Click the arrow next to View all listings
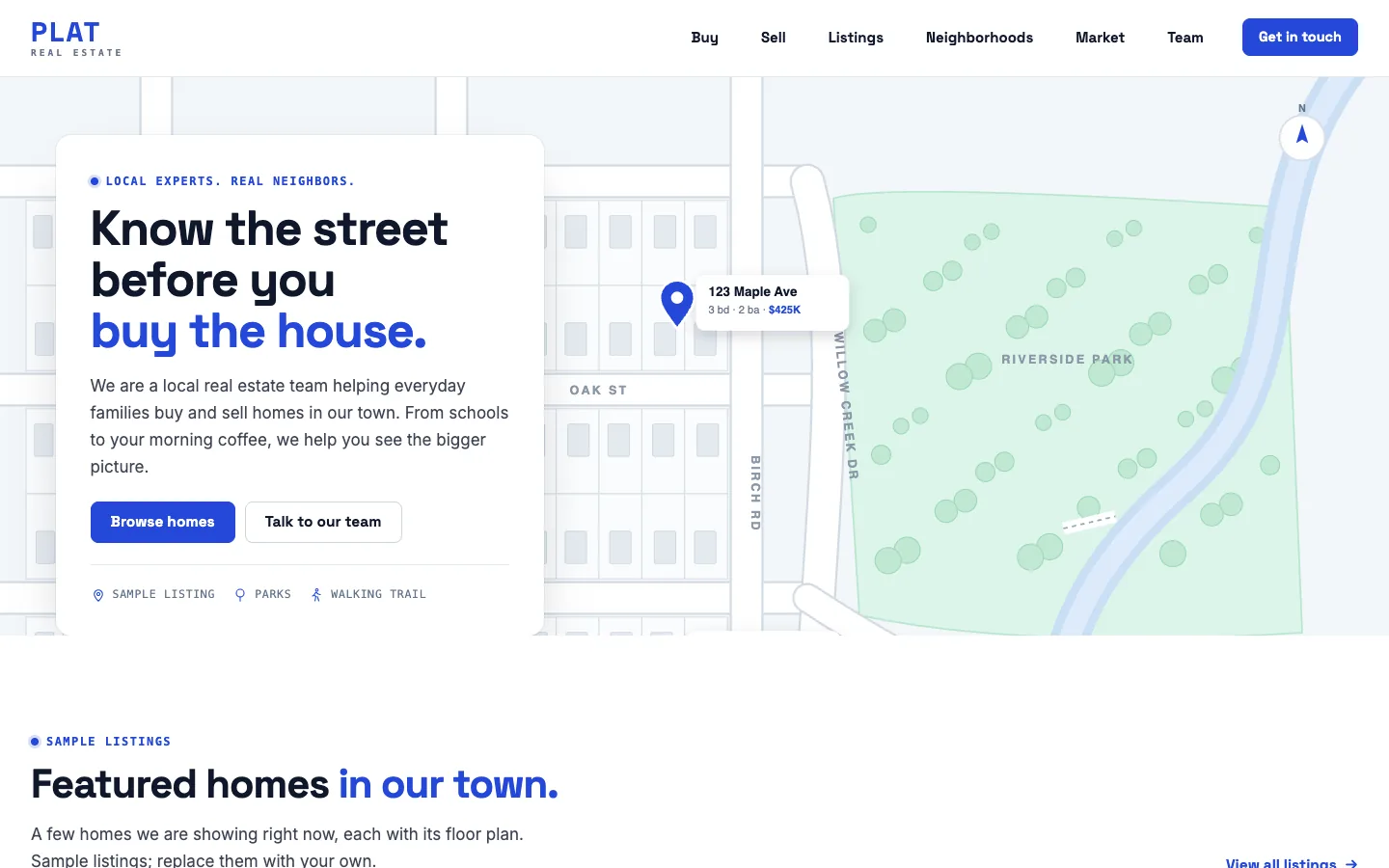 coord(1351,863)
